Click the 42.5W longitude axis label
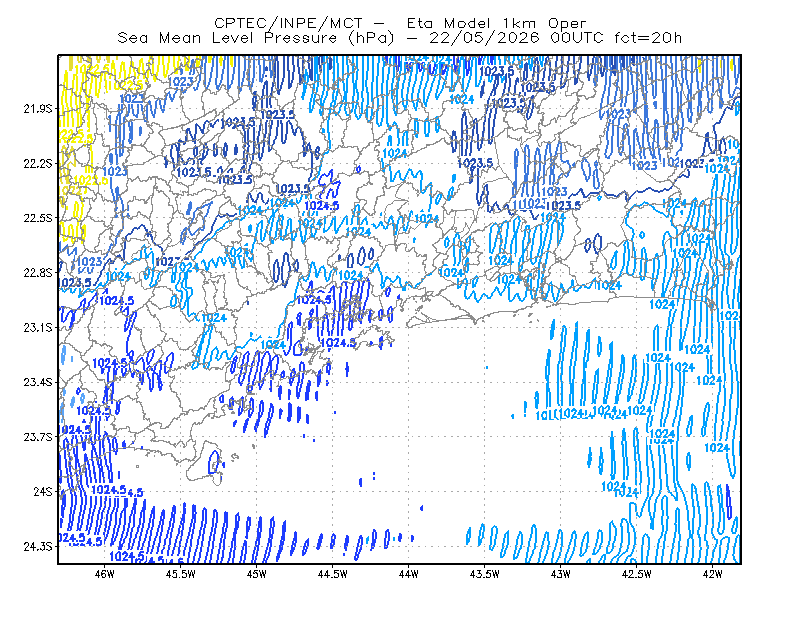 pos(636,574)
